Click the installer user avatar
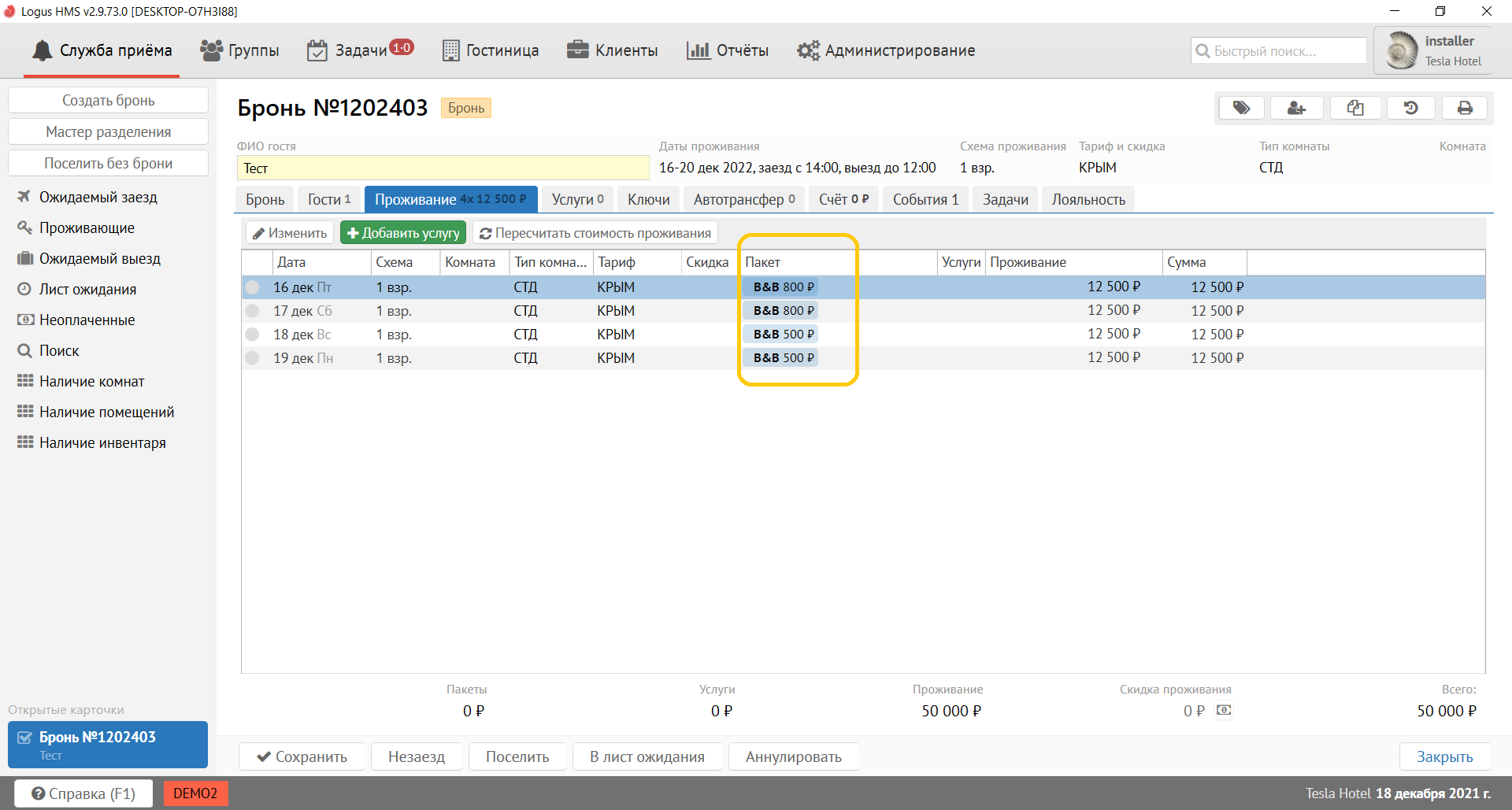The height and width of the screenshot is (810, 1512). coord(1401,51)
